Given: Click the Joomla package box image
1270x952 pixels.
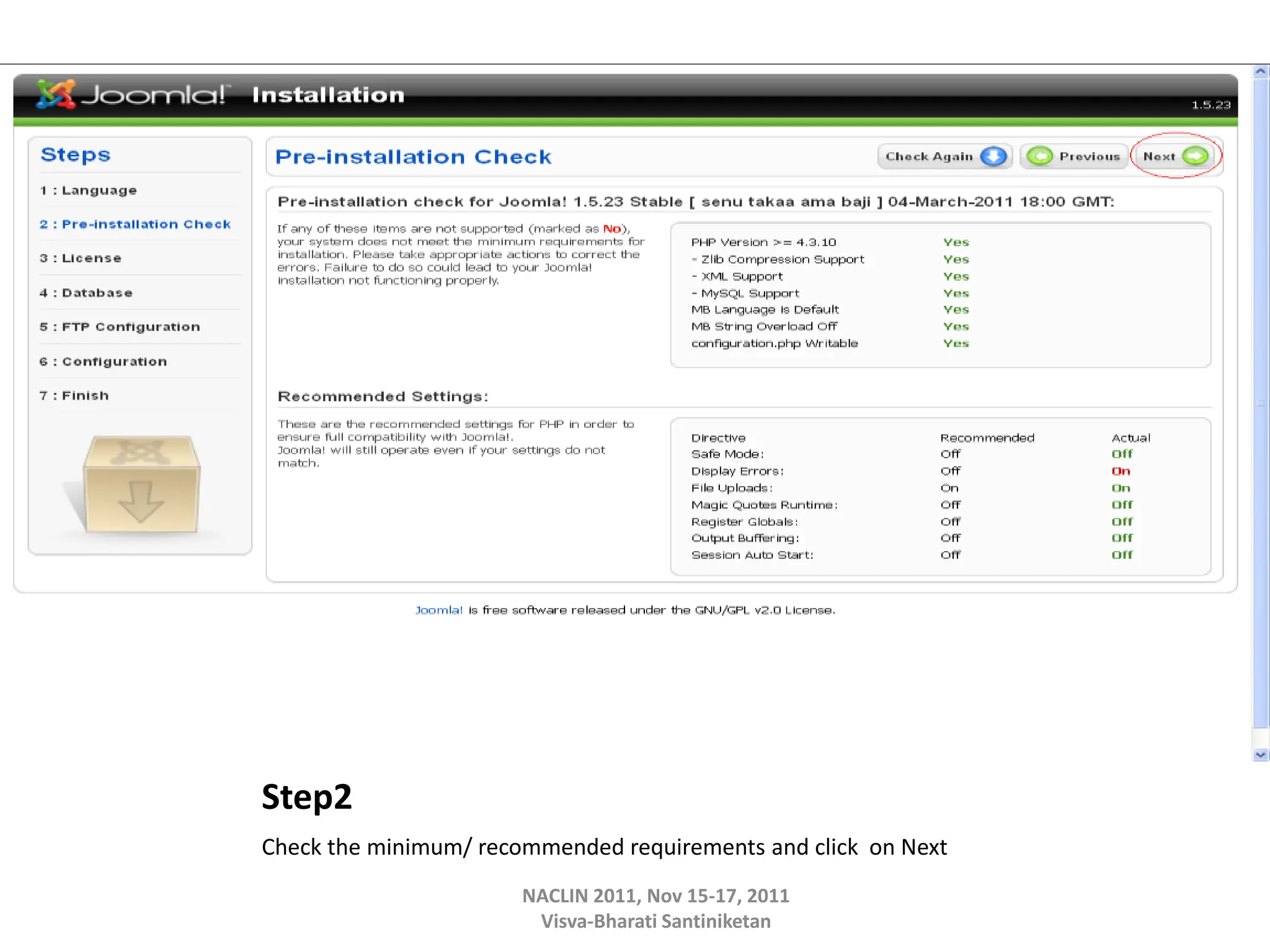Looking at the screenshot, I should 141,484.
